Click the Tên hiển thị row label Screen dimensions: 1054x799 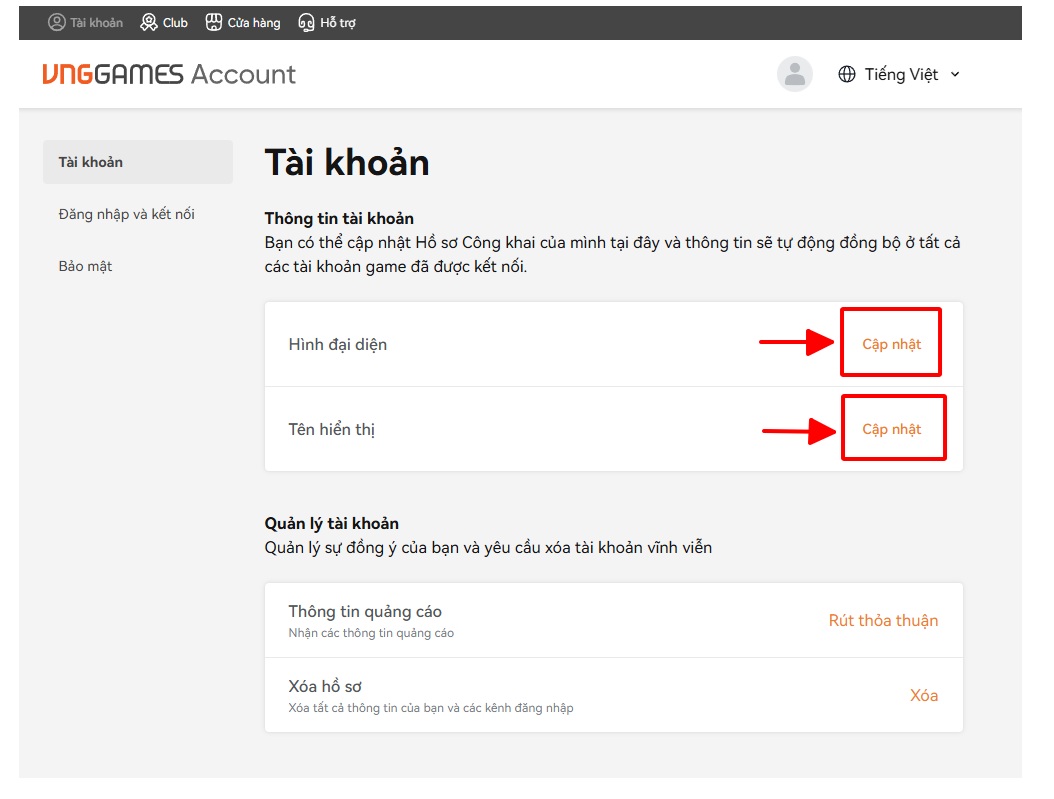331,429
